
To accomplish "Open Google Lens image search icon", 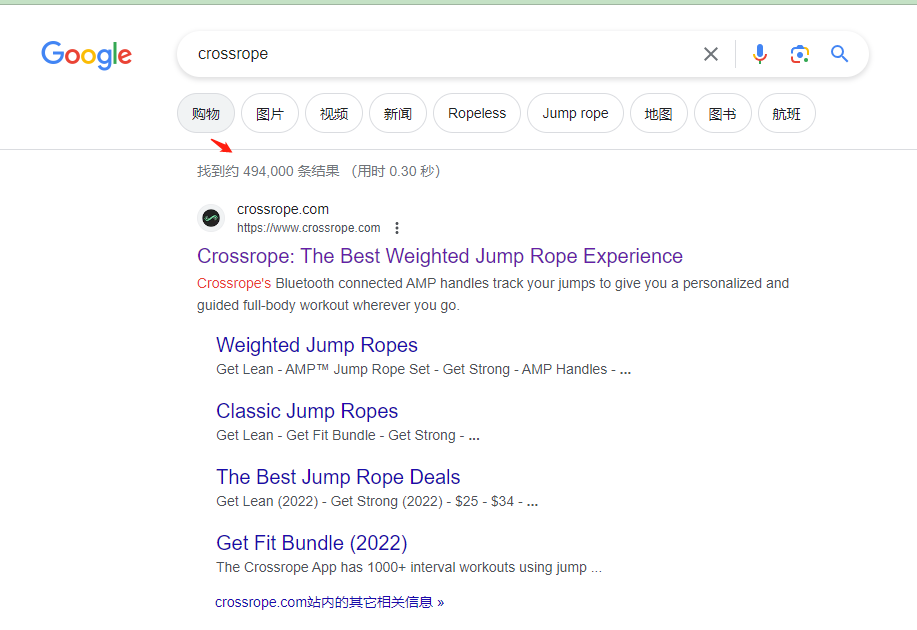I will pyautogui.click(x=799, y=54).
